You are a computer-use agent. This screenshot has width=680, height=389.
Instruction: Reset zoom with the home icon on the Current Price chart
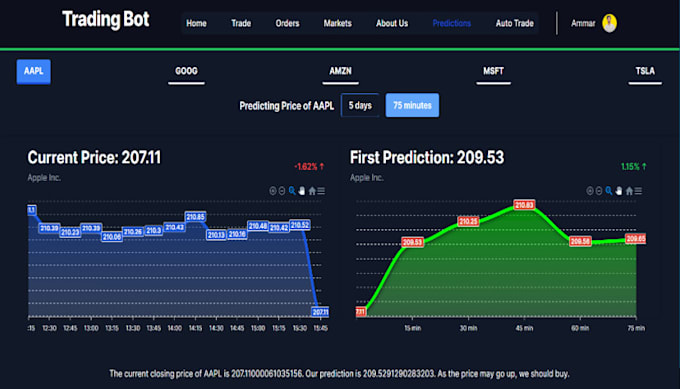[312, 191]
